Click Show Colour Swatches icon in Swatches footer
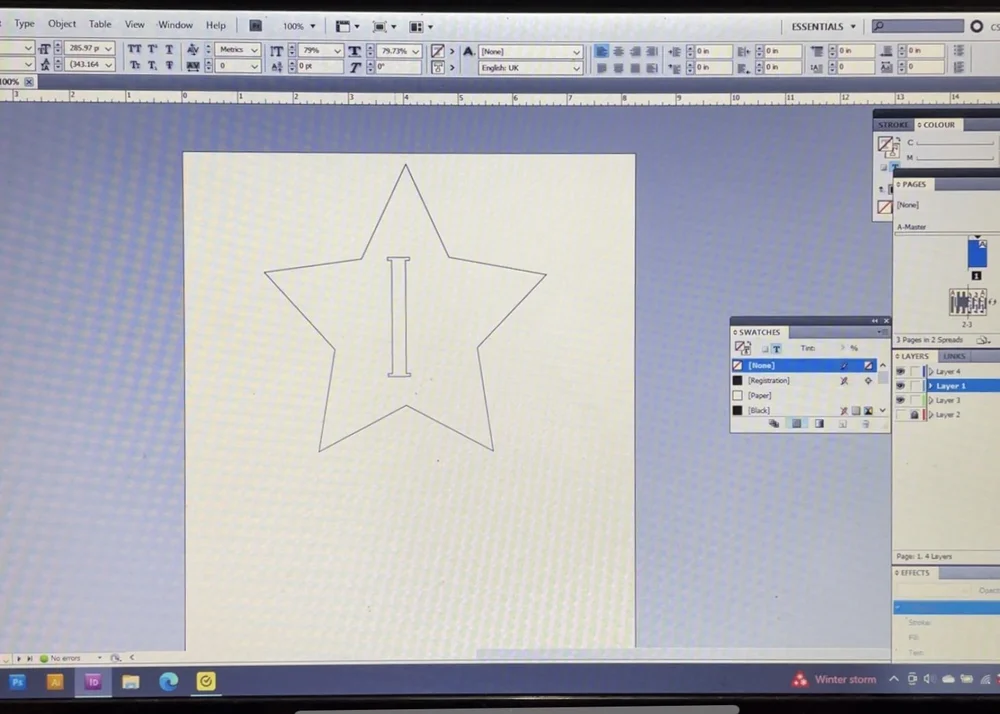 click(797, 424)
